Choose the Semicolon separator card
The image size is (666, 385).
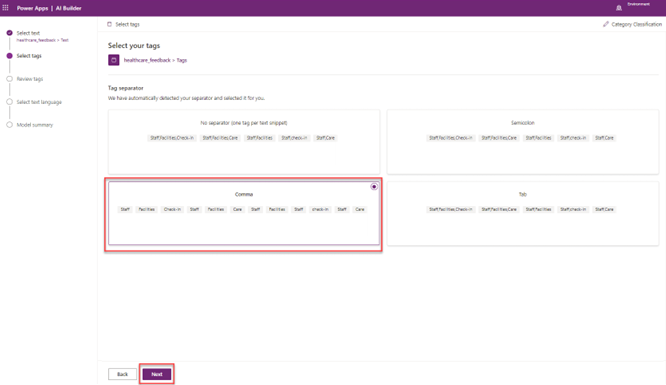523,142
